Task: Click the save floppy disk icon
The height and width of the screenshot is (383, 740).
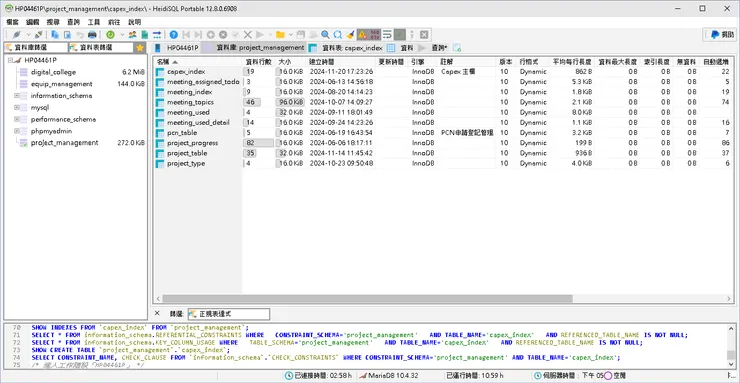Action: click(300, 34)
